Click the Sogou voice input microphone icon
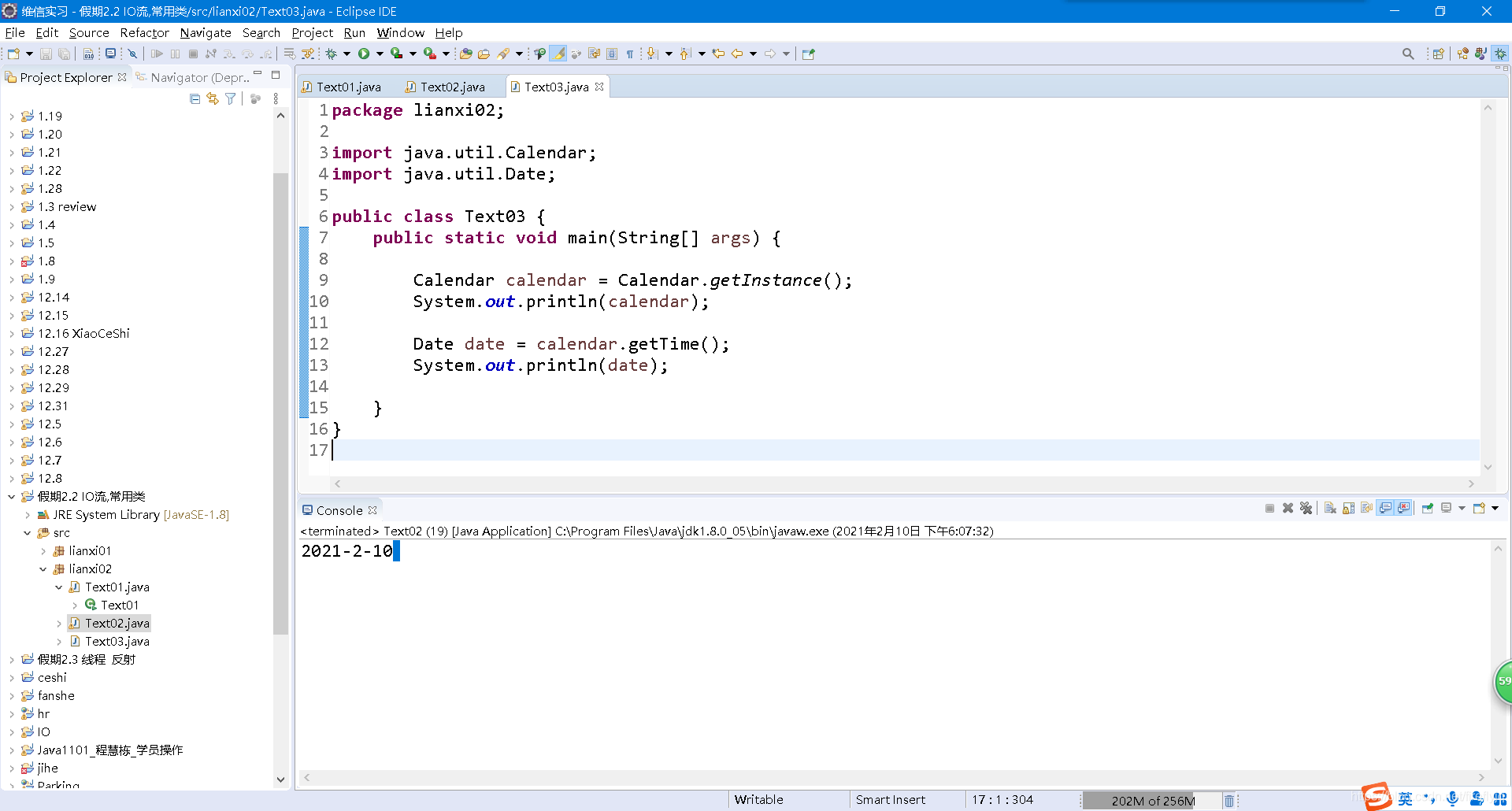 tap(1453, 799)
